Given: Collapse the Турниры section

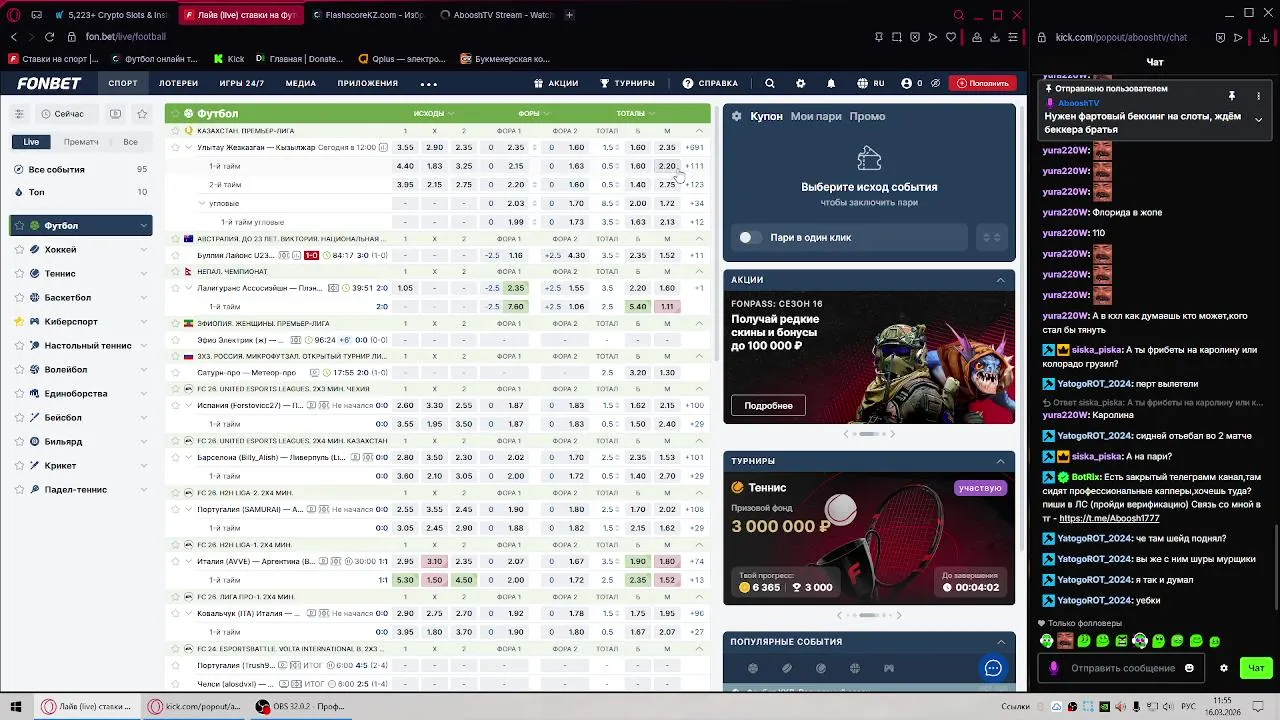Looking at the screenshot, I should pos(1000,461).
